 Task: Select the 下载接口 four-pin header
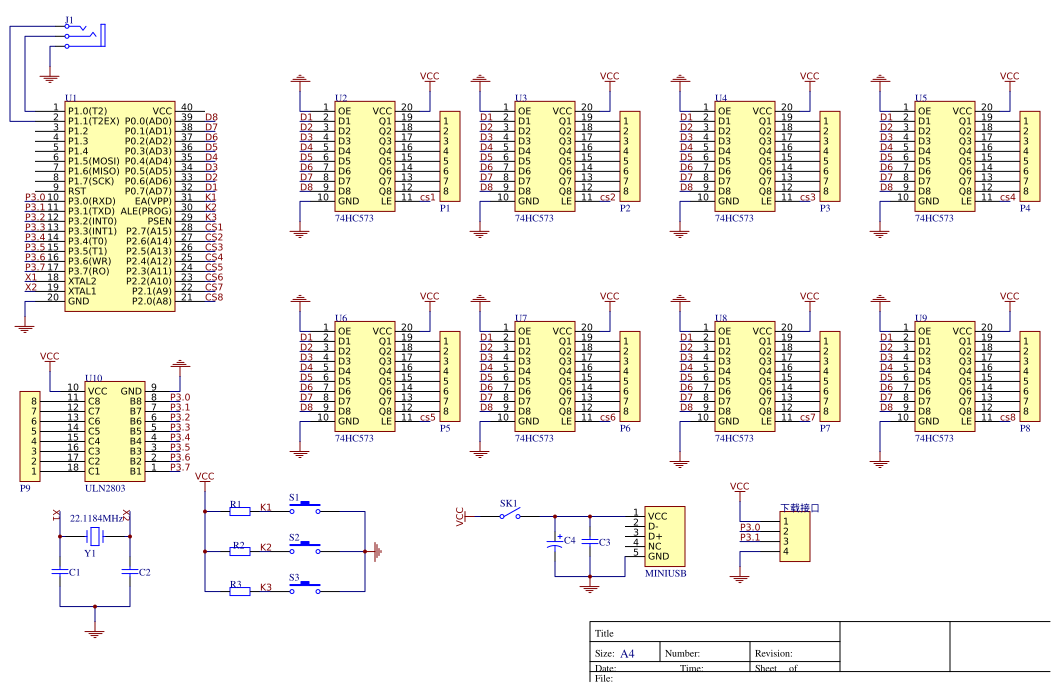pos(795,537)
